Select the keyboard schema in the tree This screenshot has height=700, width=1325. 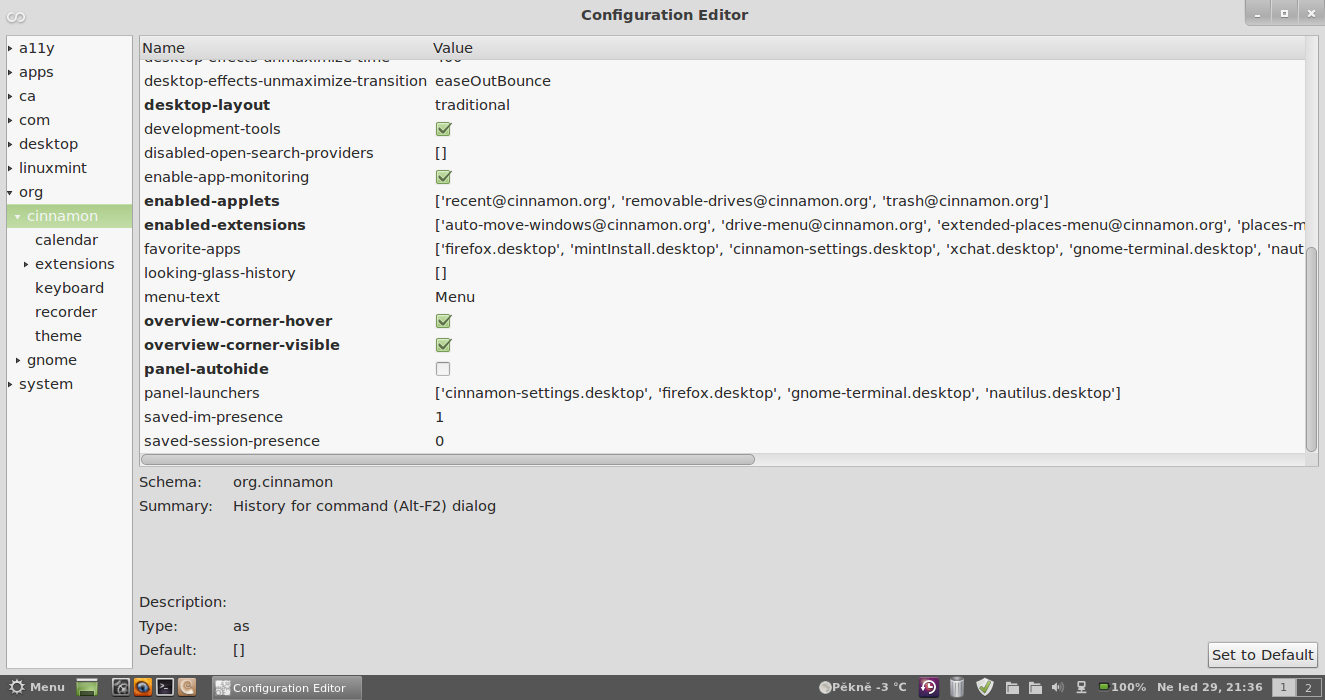point(69,288)
